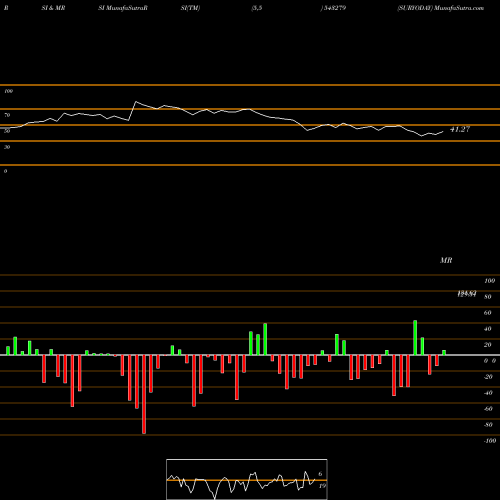The width and height of the screenshot is (500, 500).
Task: Click the SI(TM) header text
Action: pos(190,8)
